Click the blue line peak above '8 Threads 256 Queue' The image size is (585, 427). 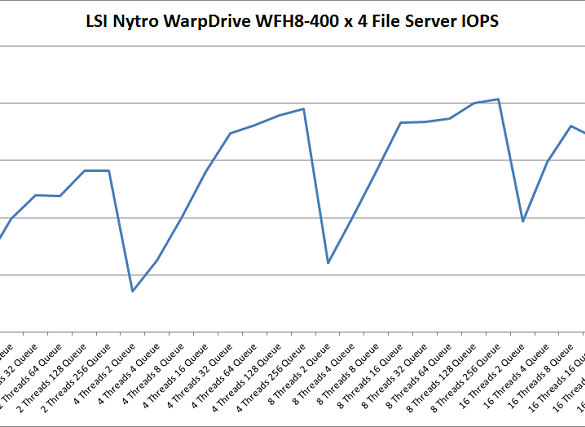[498, 99]
